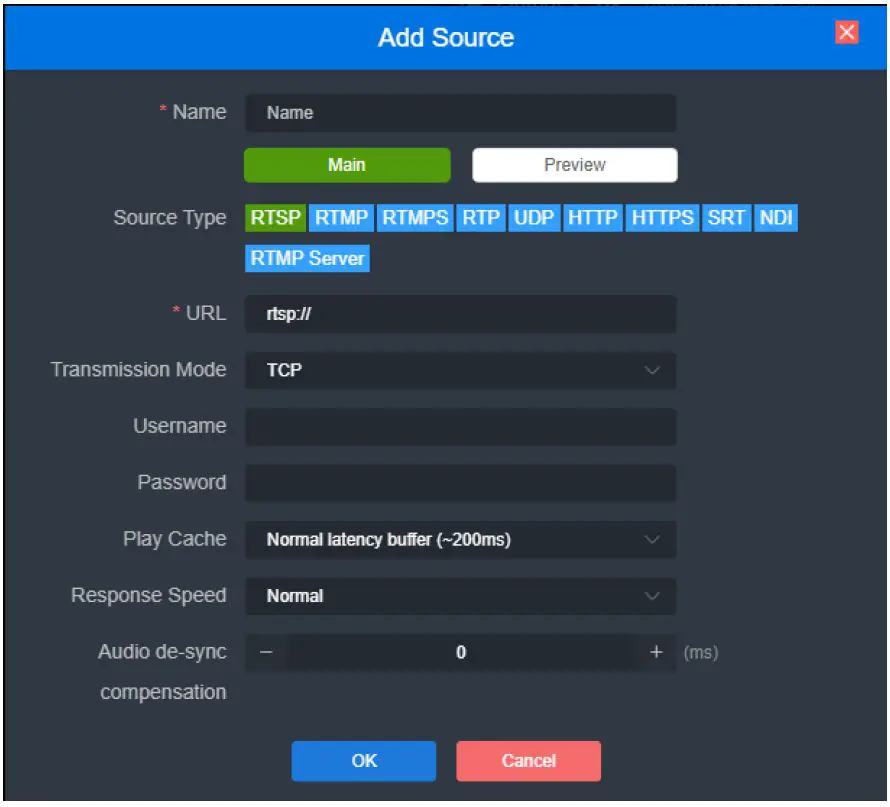Open the Play Cache dropdown
The image size is (890, 807).
tap(460, 539)
